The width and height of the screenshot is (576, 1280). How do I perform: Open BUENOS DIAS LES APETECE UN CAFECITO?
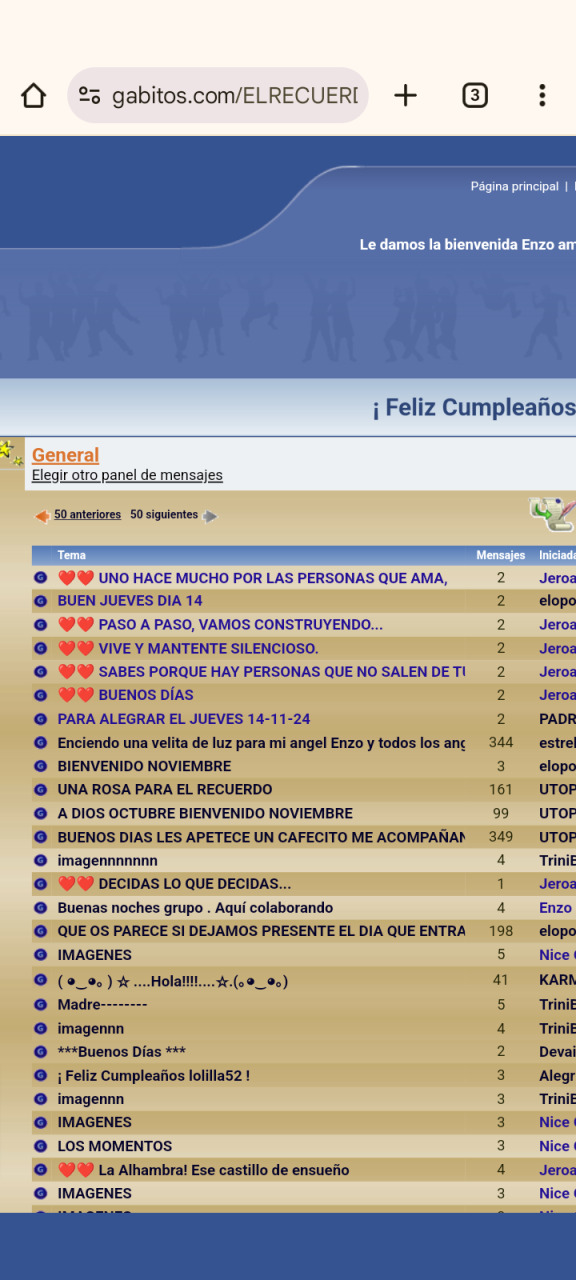tap(261, 837)
